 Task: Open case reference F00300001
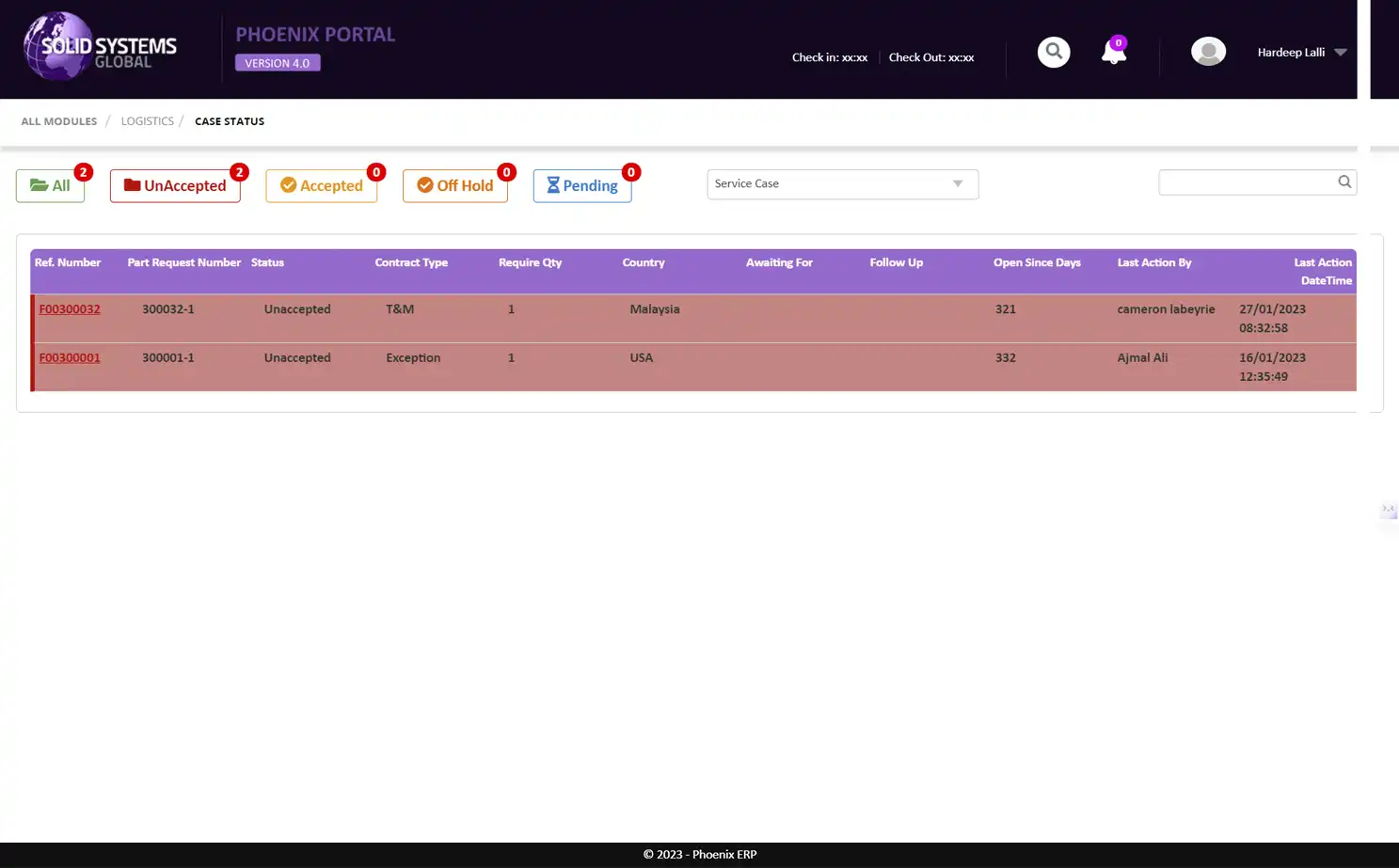pos(70,357)
